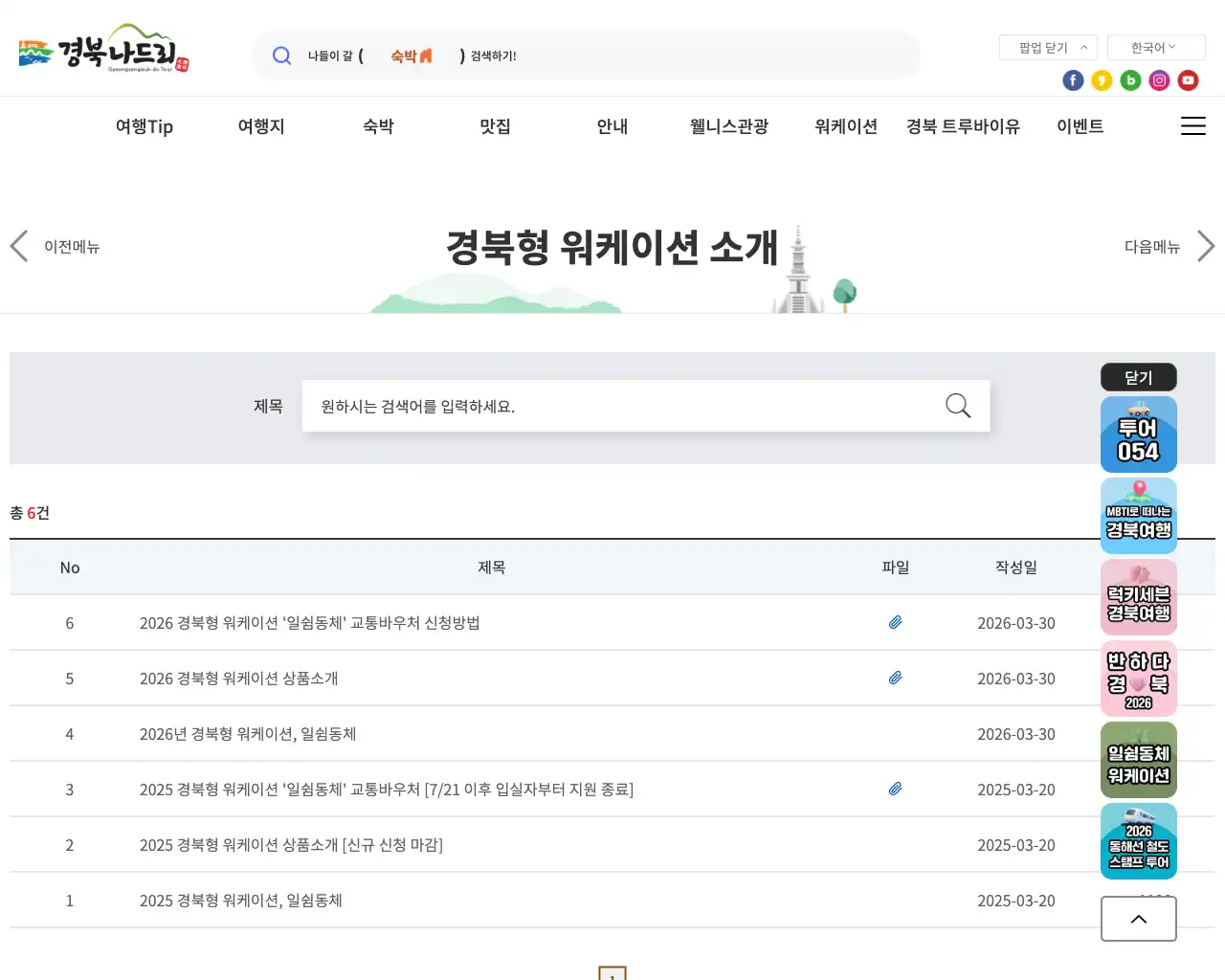The width and height of the screenshot is (1225, 980).
Task: Open post '2026년 경북형 워케이션, 일쉼동체'
Action: pos(247,734)
